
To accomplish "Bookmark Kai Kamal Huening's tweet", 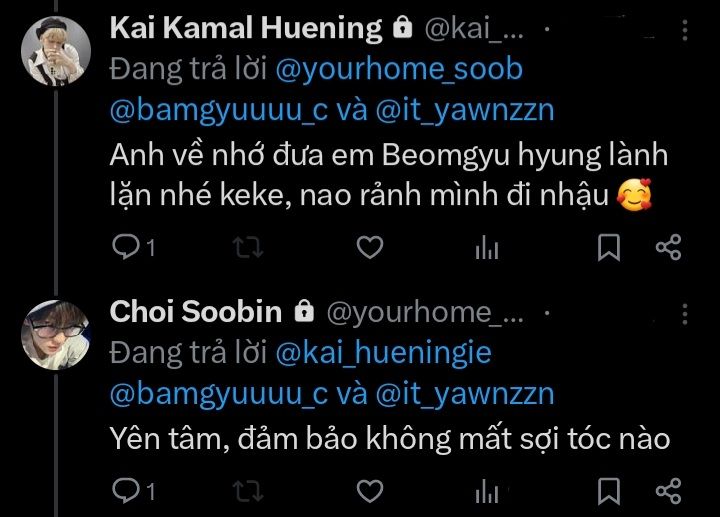I will pos(609,247).
